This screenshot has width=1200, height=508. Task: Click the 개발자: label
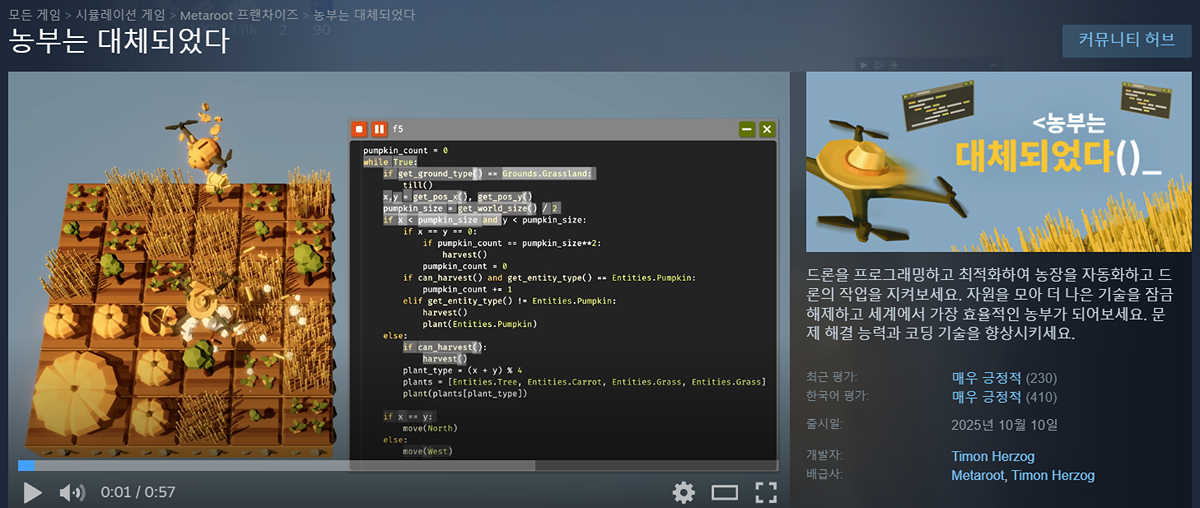(x=825, y=456)
